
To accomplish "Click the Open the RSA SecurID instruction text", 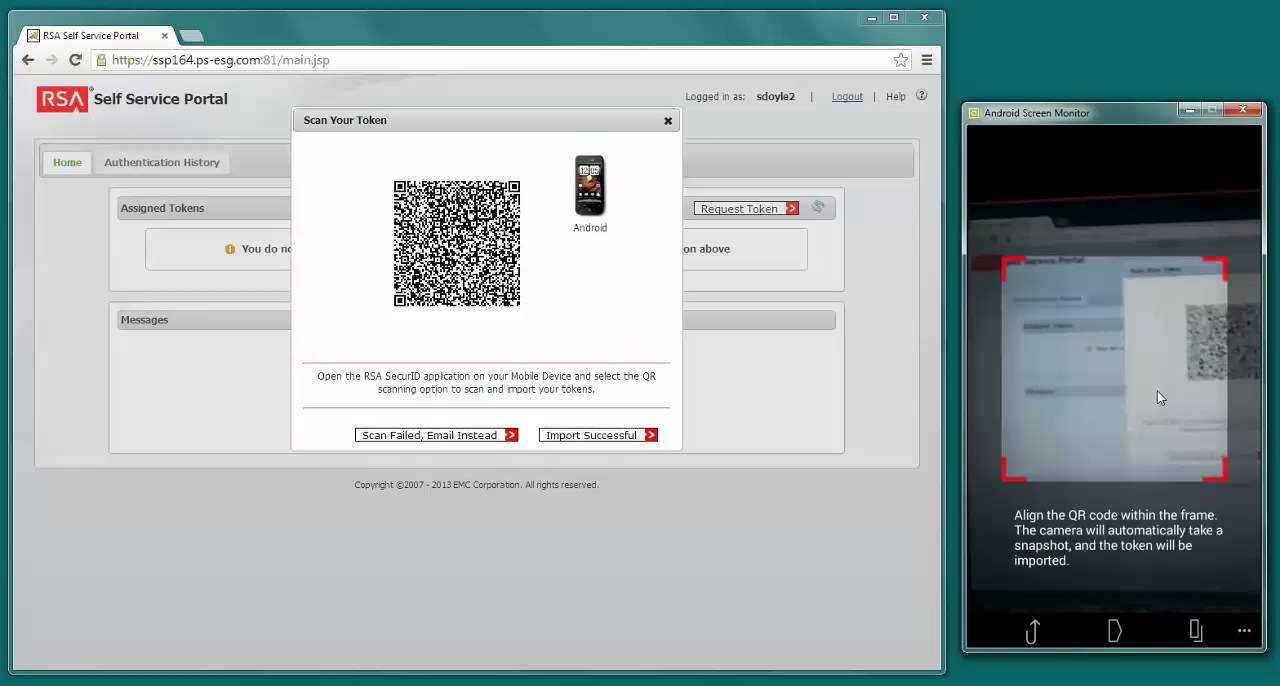I will tap(486, 383).
